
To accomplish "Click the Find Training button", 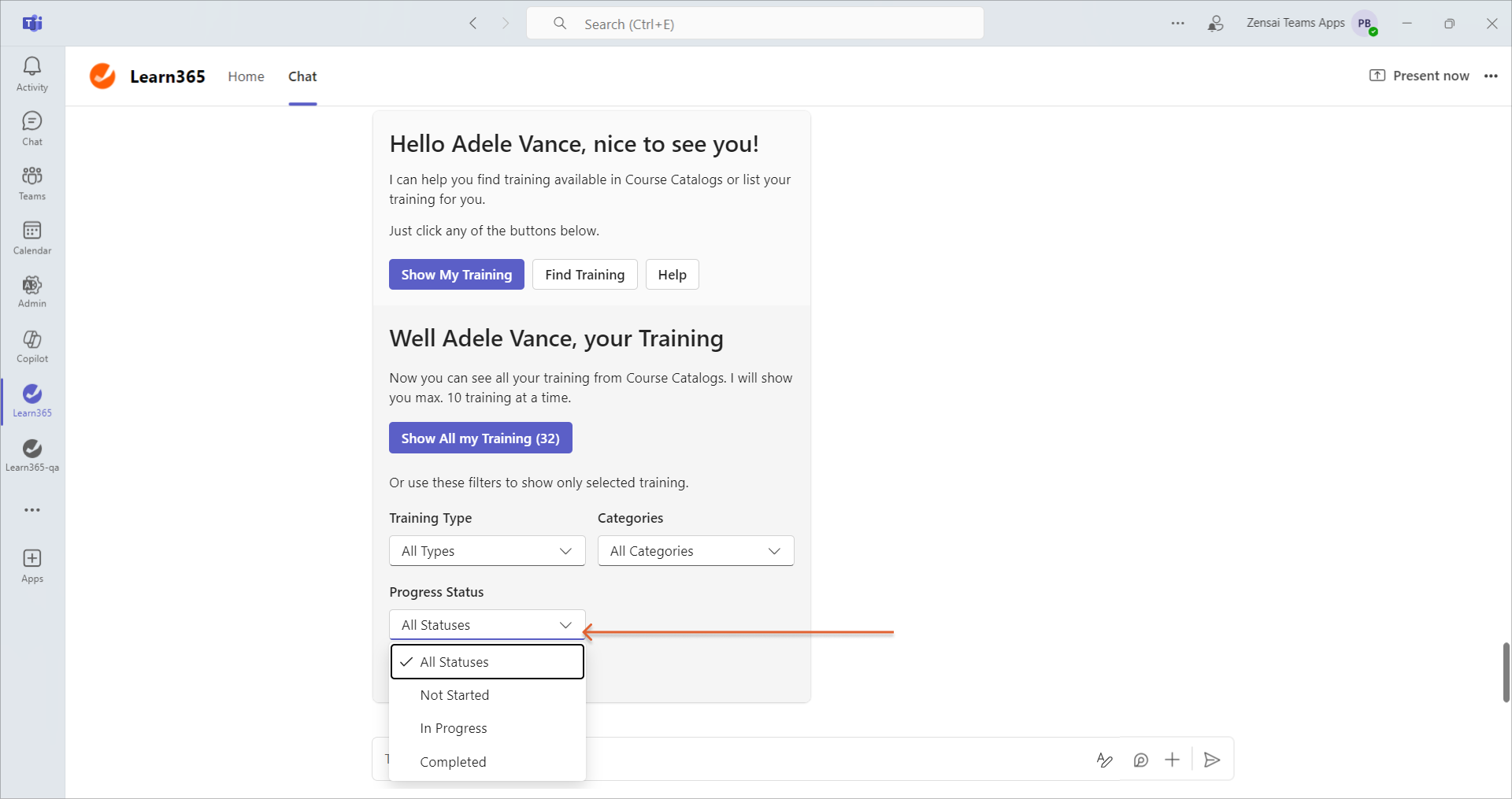I will coord(584,275).
